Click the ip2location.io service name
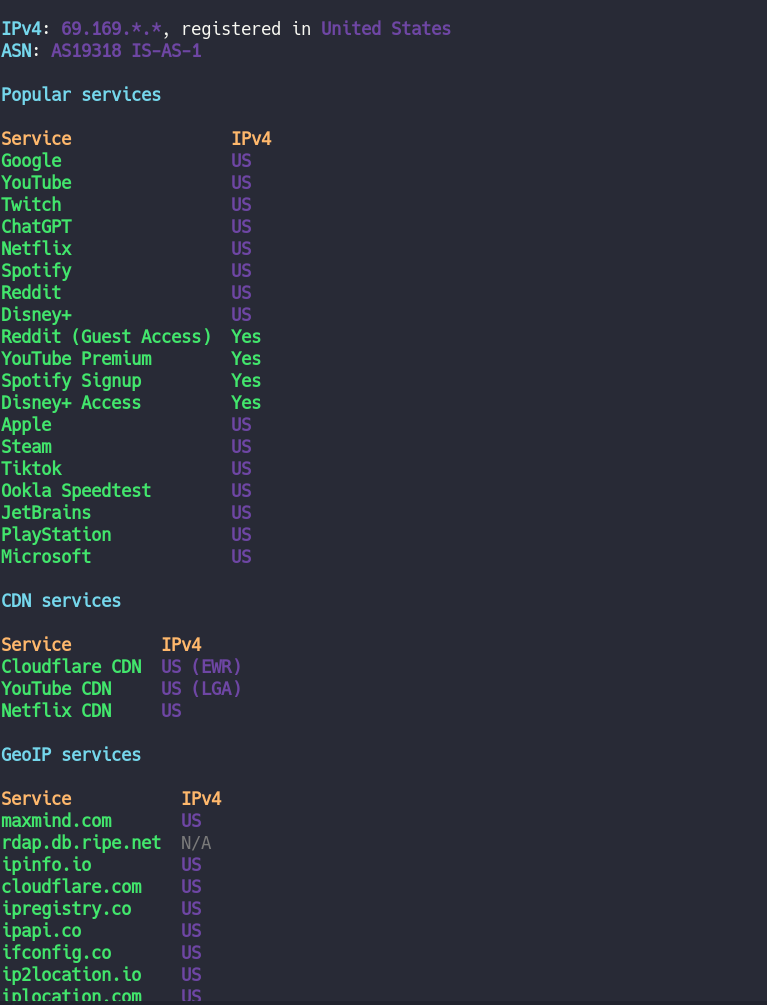 coord(71,975)
